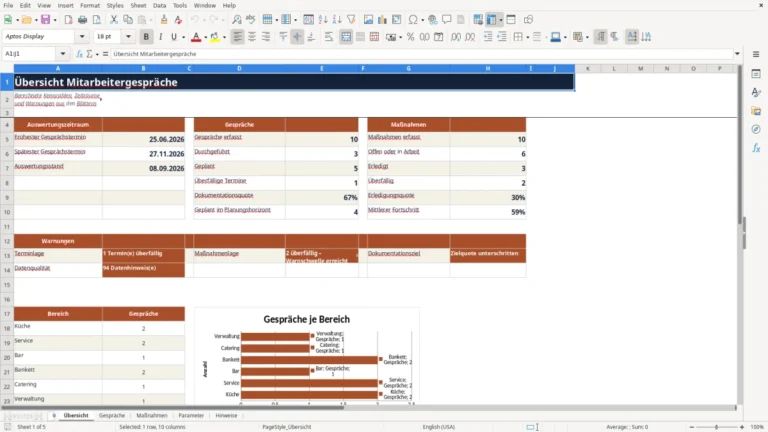This screenshot has width=768, height=432.
Task: Open the Data menu
Action: (x=159, y=5)
